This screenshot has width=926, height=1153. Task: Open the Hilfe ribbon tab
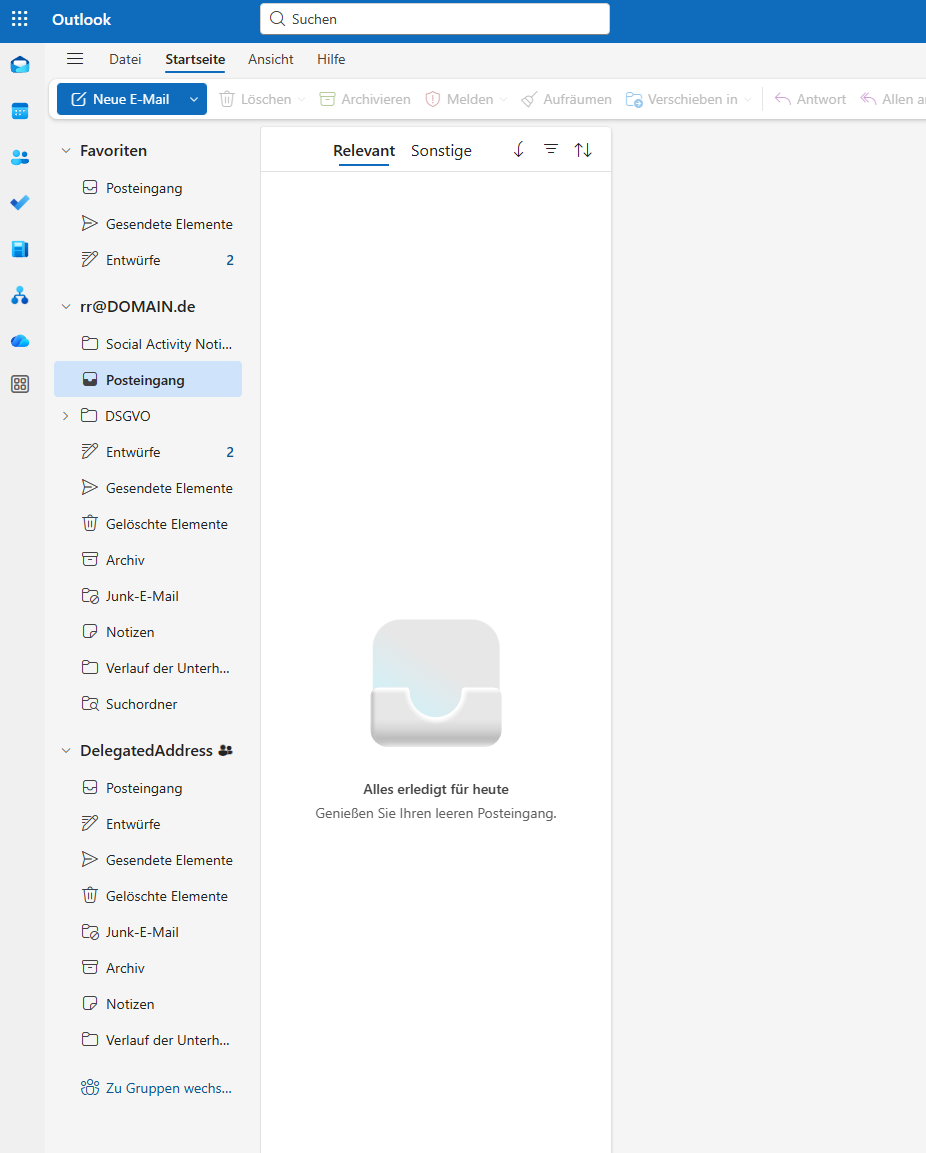[x=331, y=59]
